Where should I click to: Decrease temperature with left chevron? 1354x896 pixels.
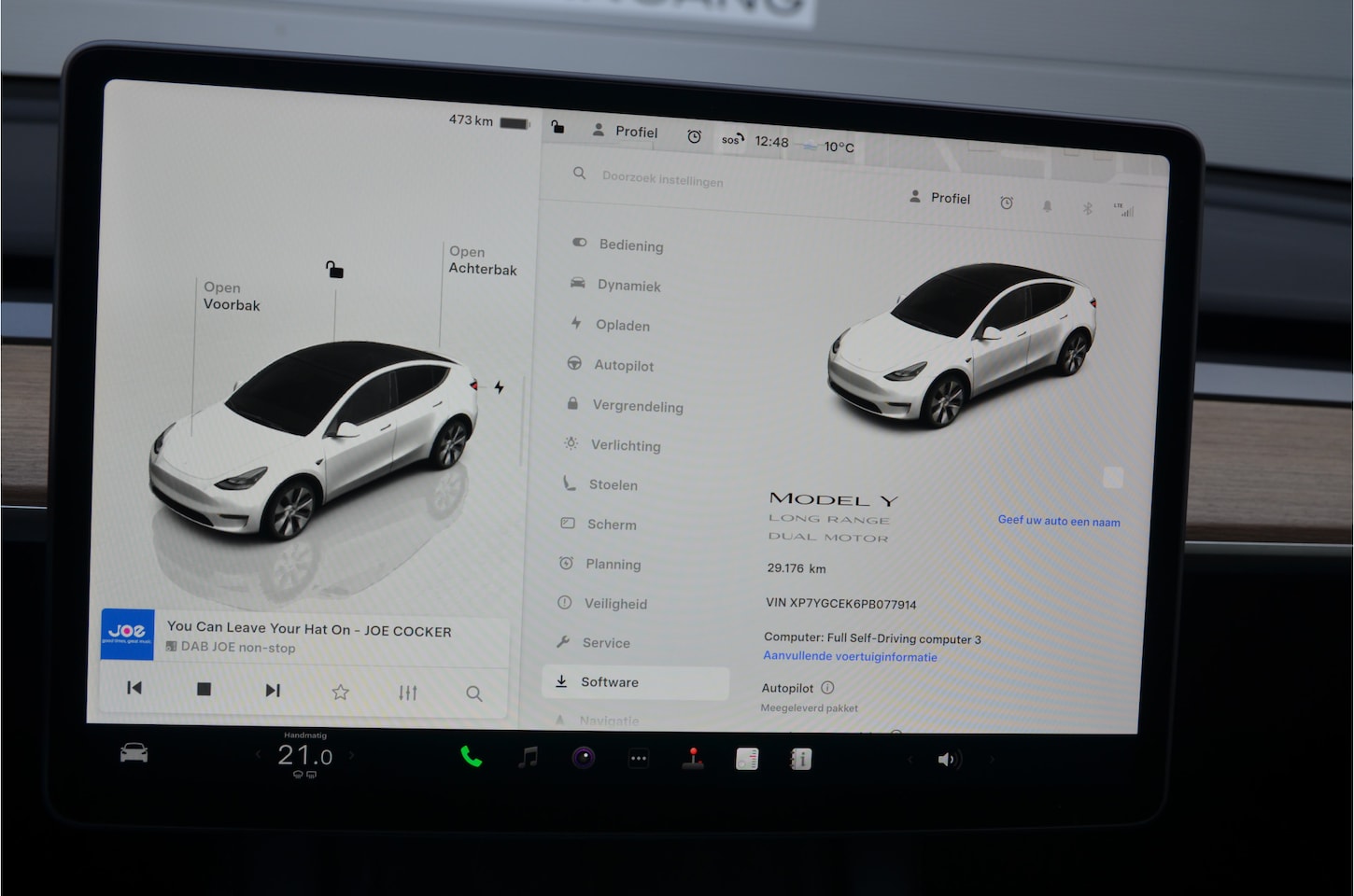pos(259,754)
